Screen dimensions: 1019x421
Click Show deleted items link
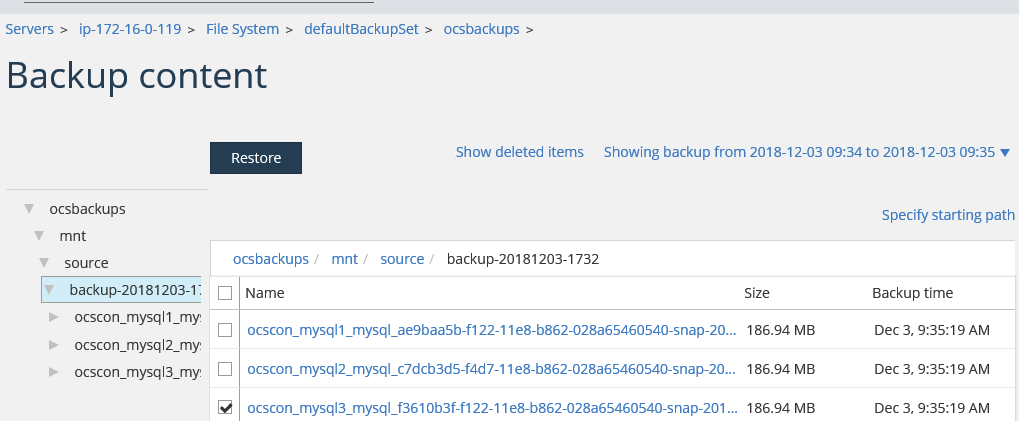(519, 153)
